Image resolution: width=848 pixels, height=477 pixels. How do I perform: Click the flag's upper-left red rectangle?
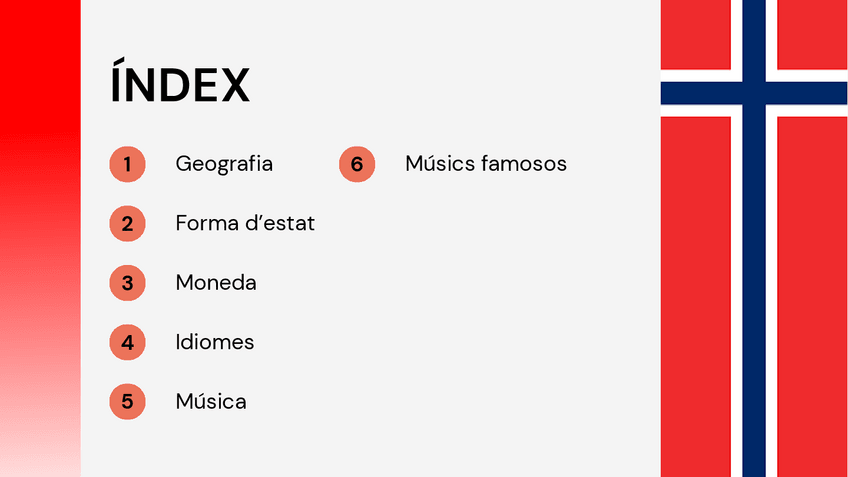point(695,34)
